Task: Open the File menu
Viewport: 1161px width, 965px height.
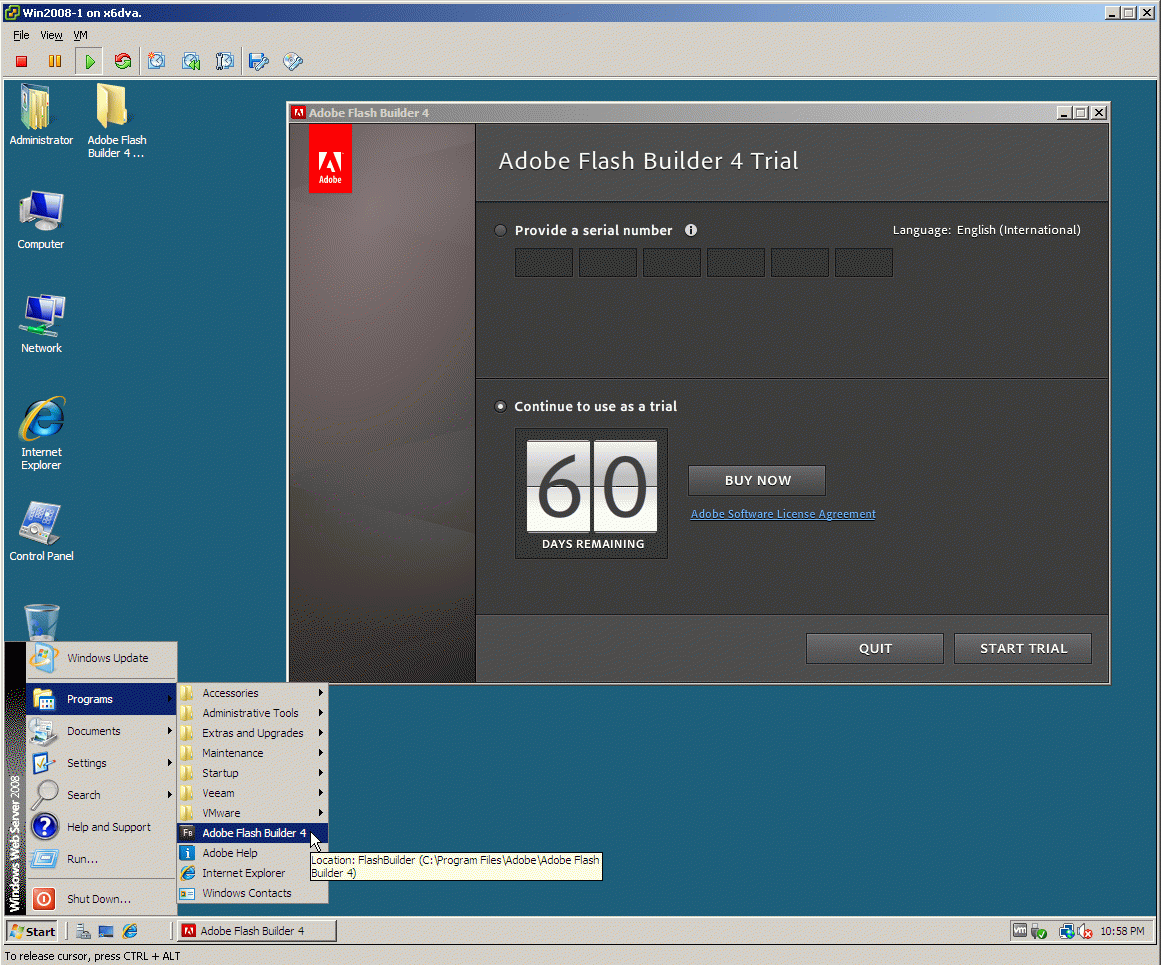Action: [x=21, y=35]
